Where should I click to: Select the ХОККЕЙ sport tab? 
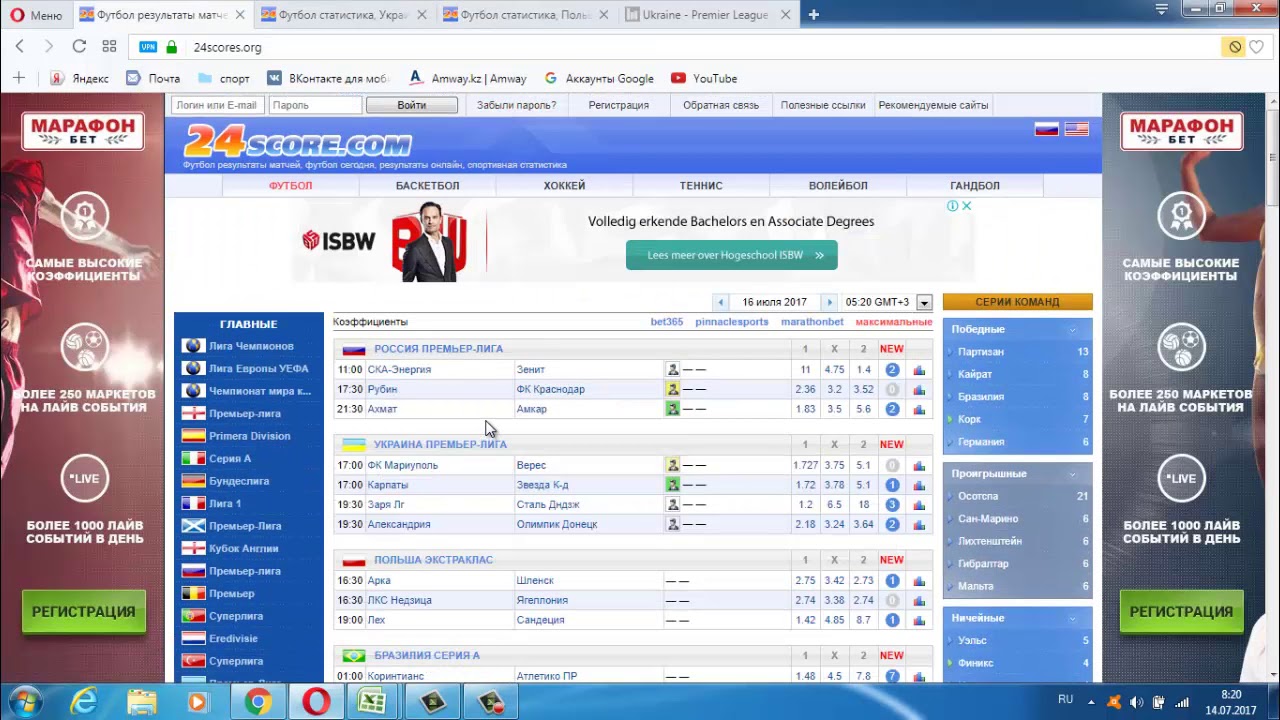tap(564, 185)
